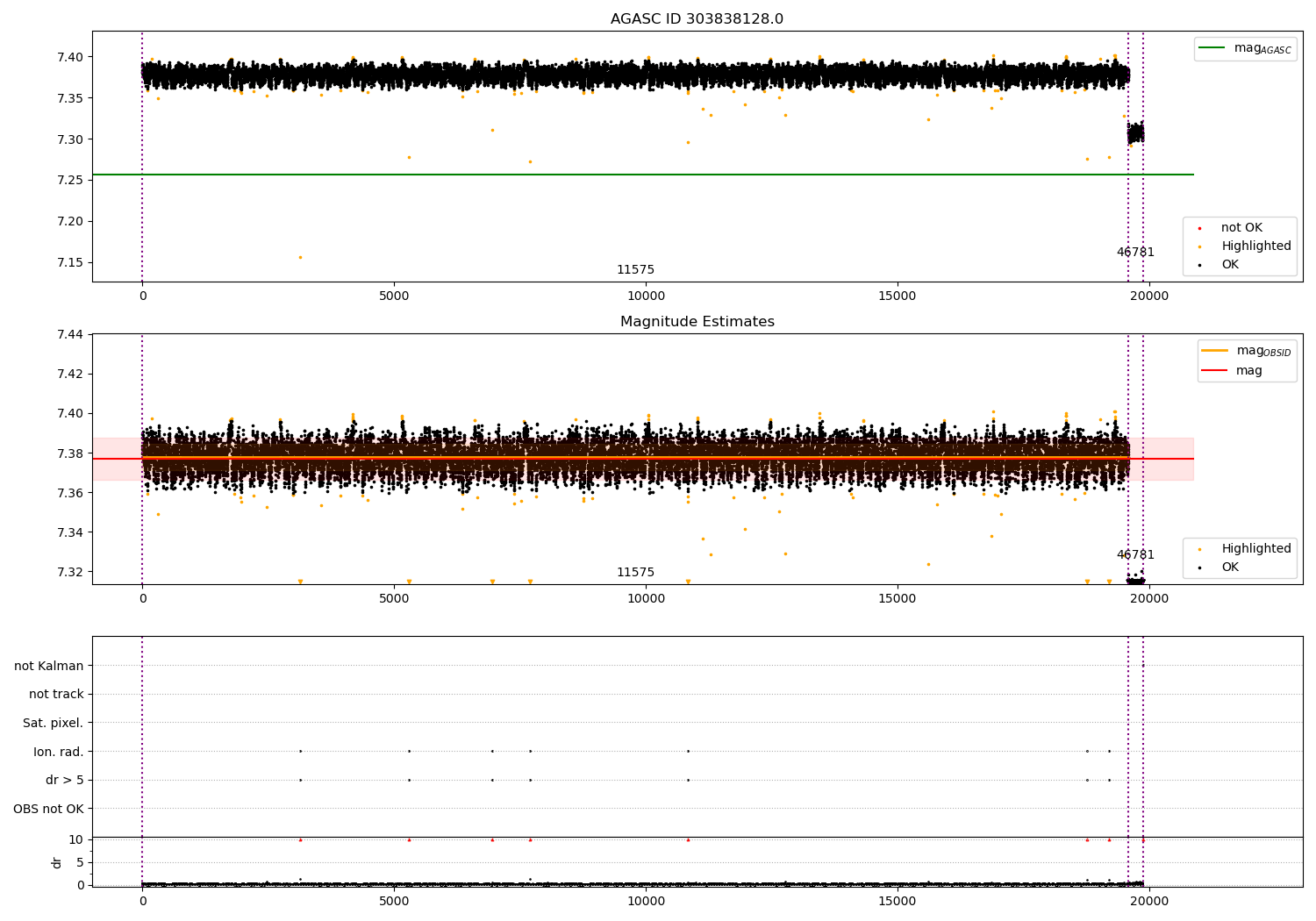Click the 7.44 tick label on middle plot

point(69,334)
